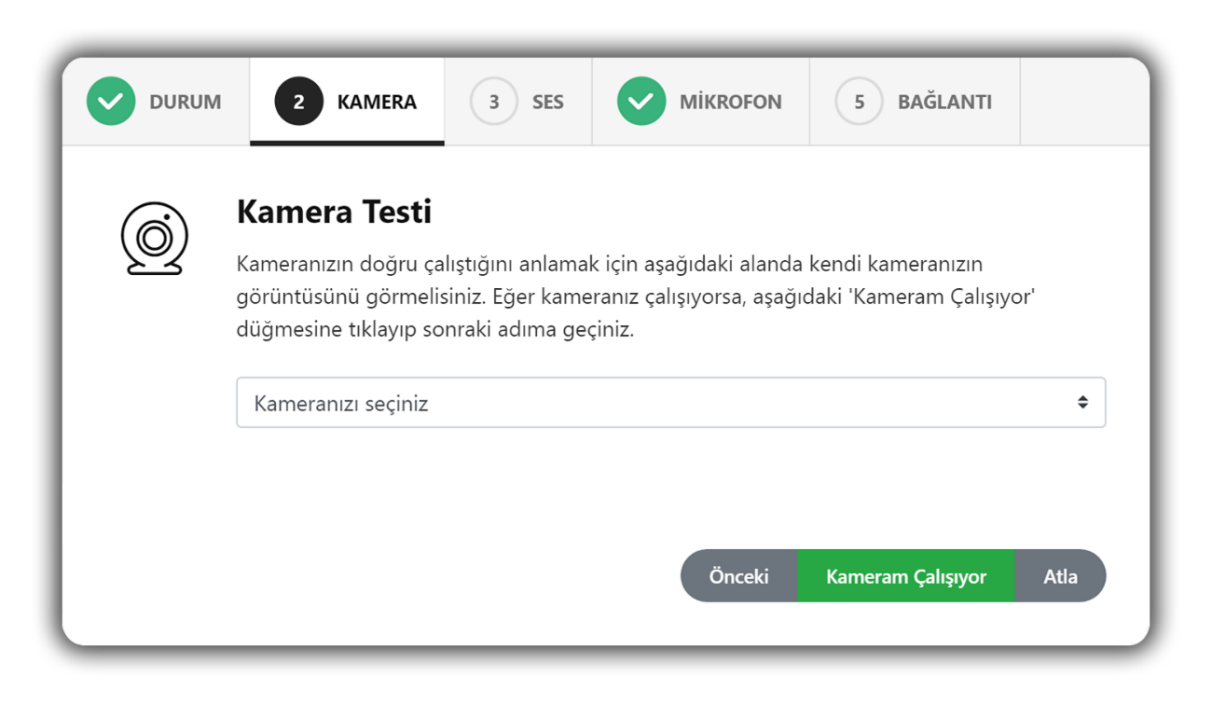Click the green checkmark beside Mikrofon
Screen dimensions: 1212x703
coord(641,101)
